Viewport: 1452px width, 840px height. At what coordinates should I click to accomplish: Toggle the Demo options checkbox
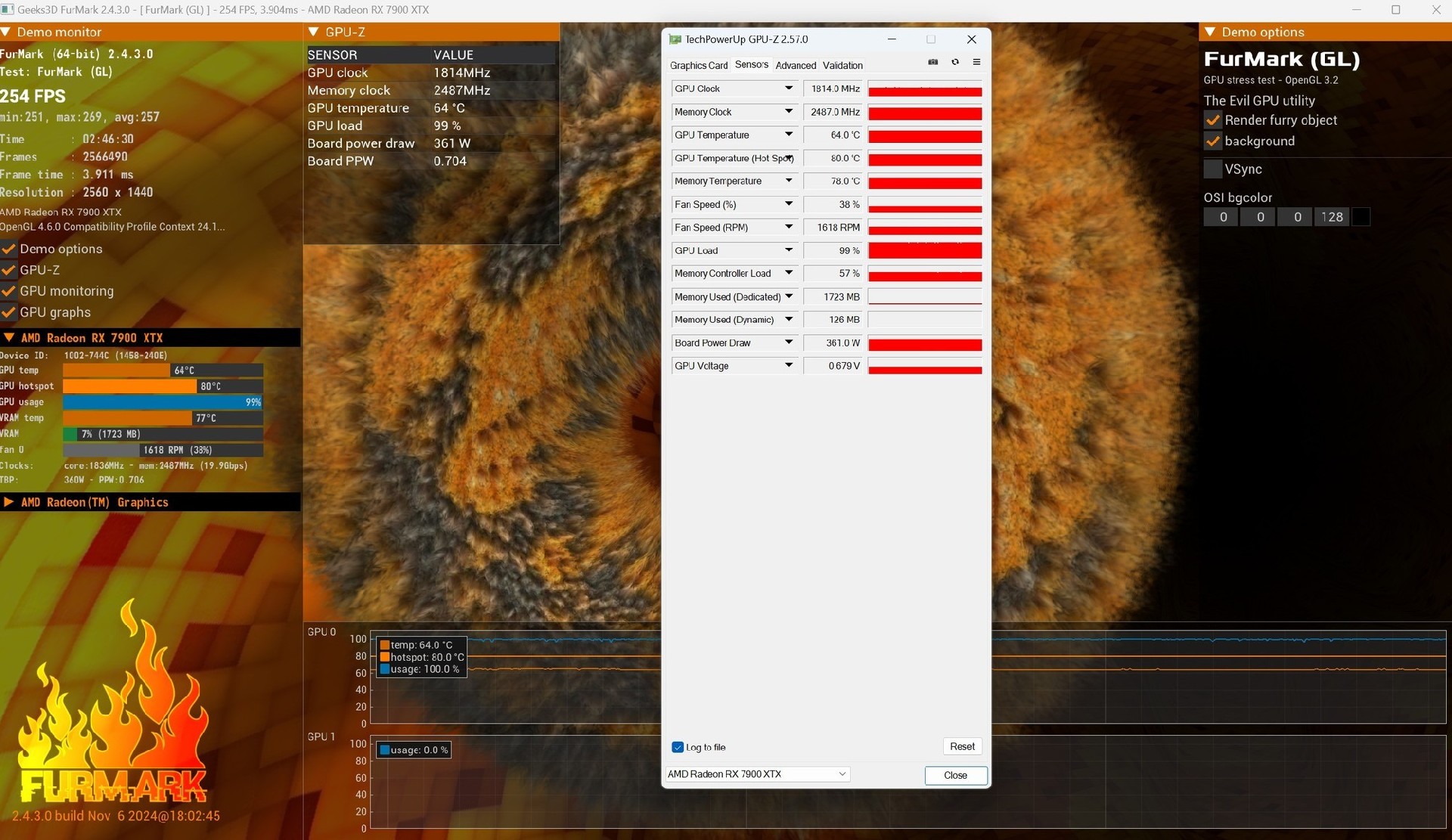9,249
